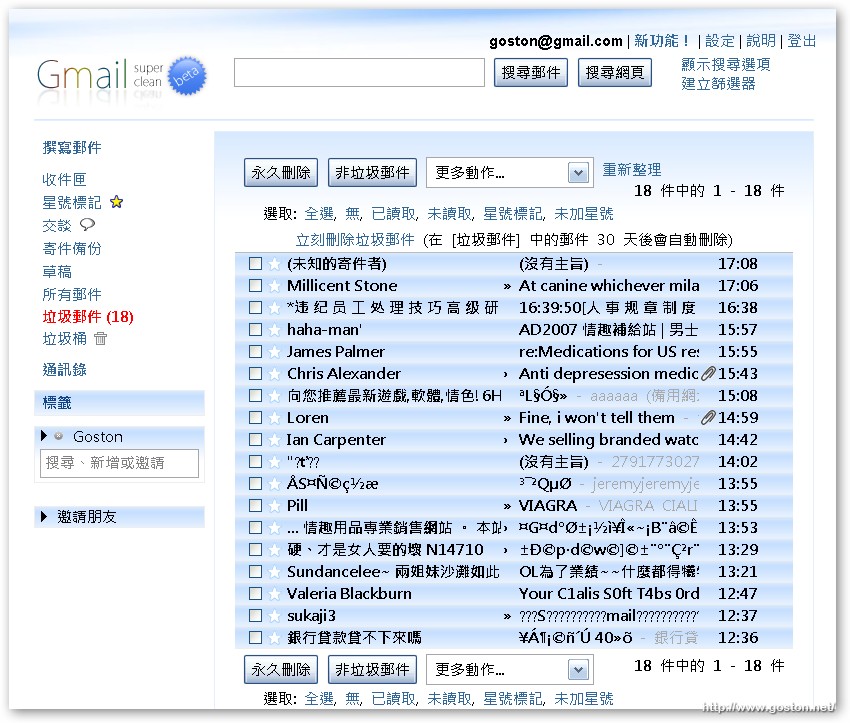Focus the mail search input field

pos(359,73)
